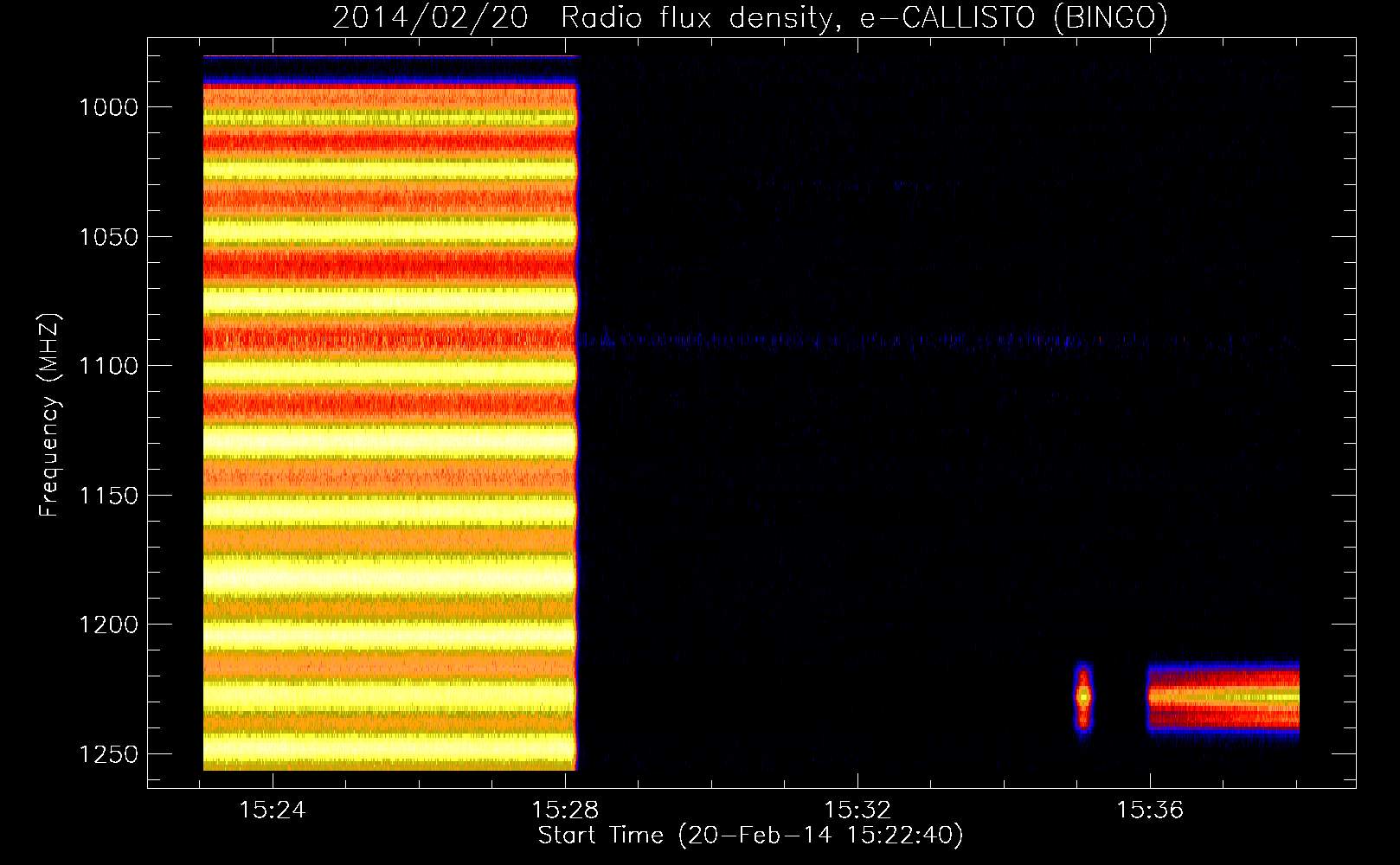This screenshot has width=1400, height=865.
Task: Click the "Start Time (20-Feb-14 15:22:40)" label
Action: (x=750, y=836)
